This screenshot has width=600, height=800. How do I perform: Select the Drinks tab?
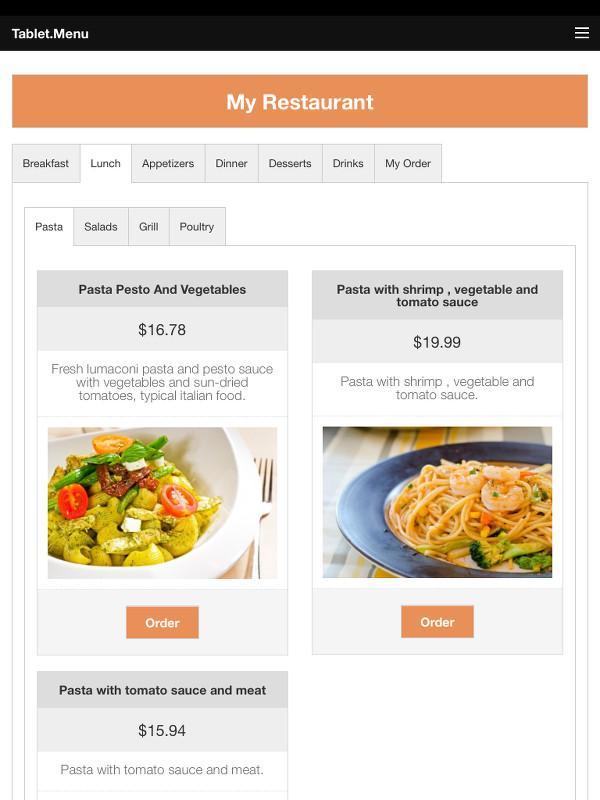click(x=348, y=163)
